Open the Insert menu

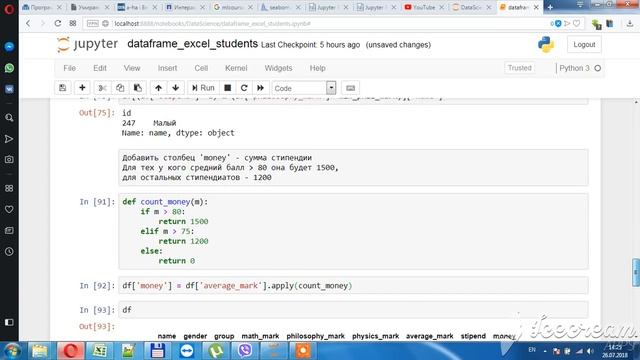pyautogui.click(x=167, y=68)
